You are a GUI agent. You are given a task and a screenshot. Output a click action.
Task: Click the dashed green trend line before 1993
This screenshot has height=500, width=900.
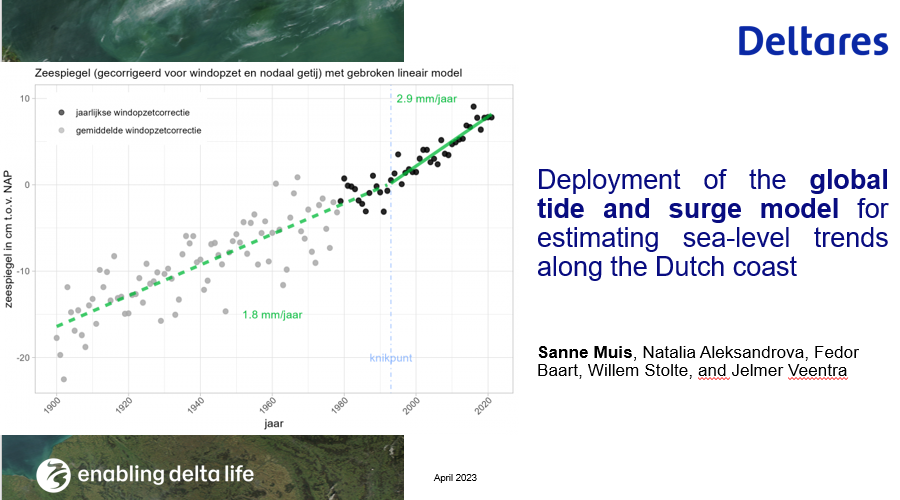tap(223, 255)
